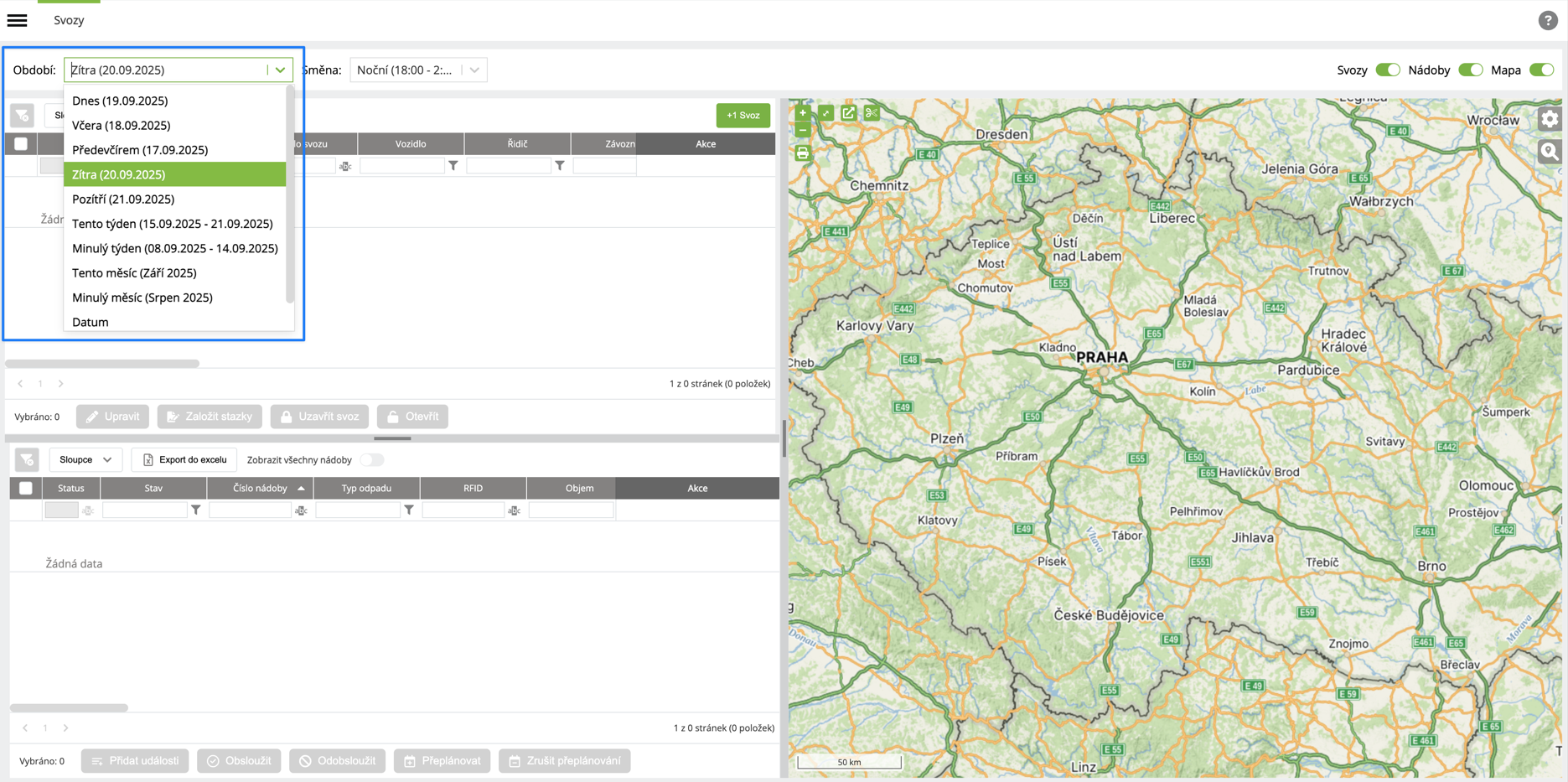The image size is (1568, 782).
Task: Select Včera (18.09.2025) option
Action: click(175, 125)
